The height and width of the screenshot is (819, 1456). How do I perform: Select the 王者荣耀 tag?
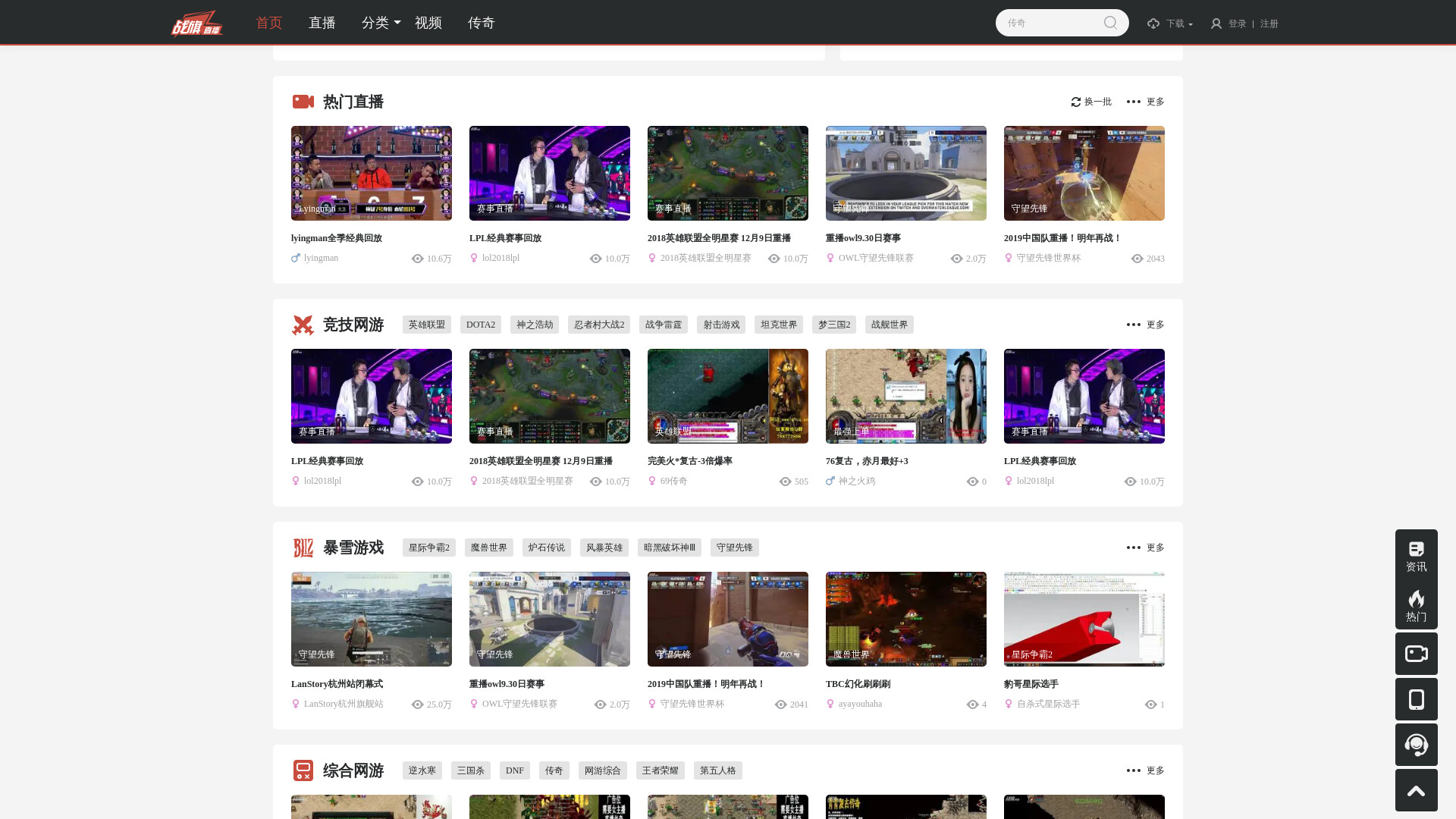661,770
